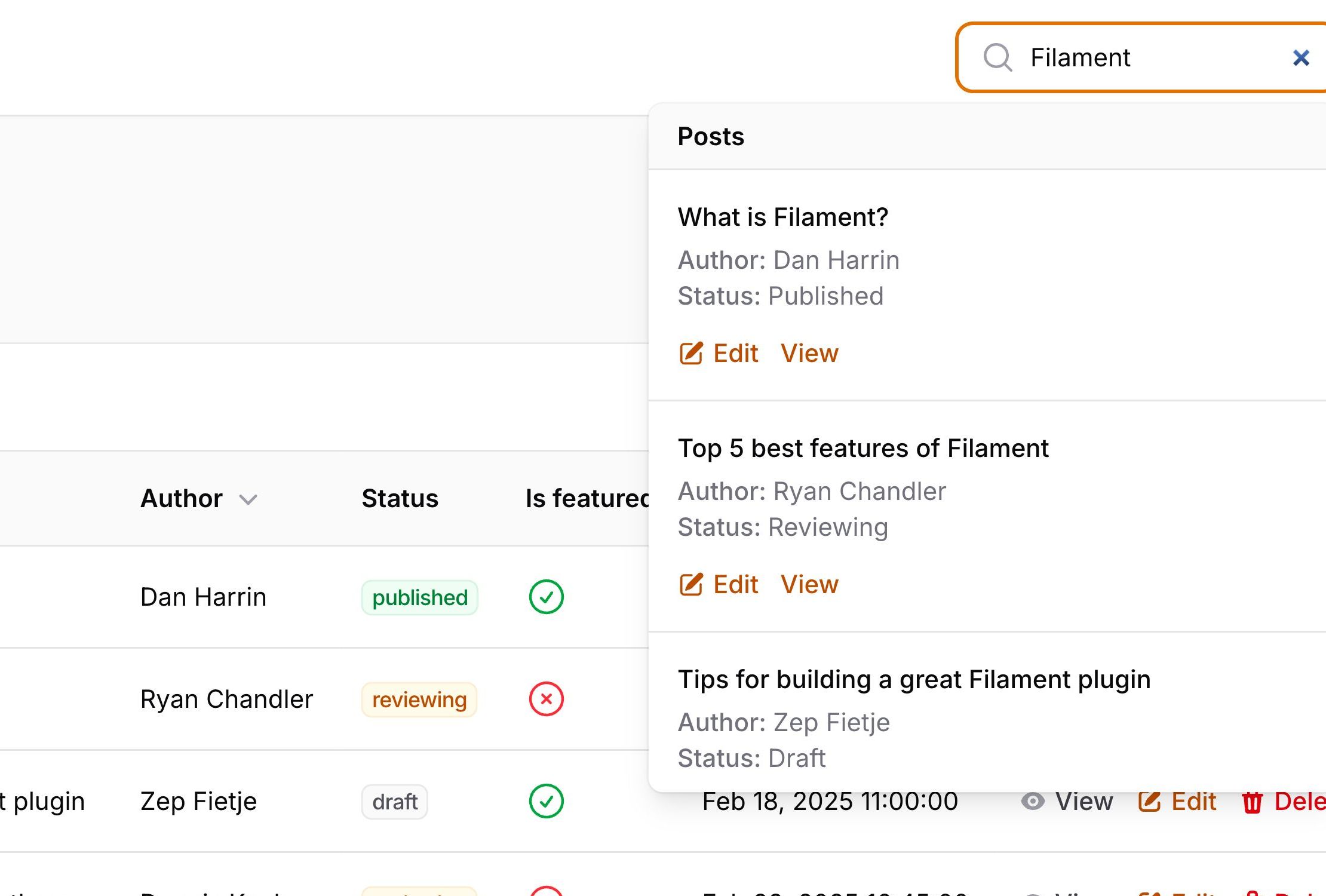Click 'Status: Reviewing' in search result

pyautogui.click(x=783, y=527)
